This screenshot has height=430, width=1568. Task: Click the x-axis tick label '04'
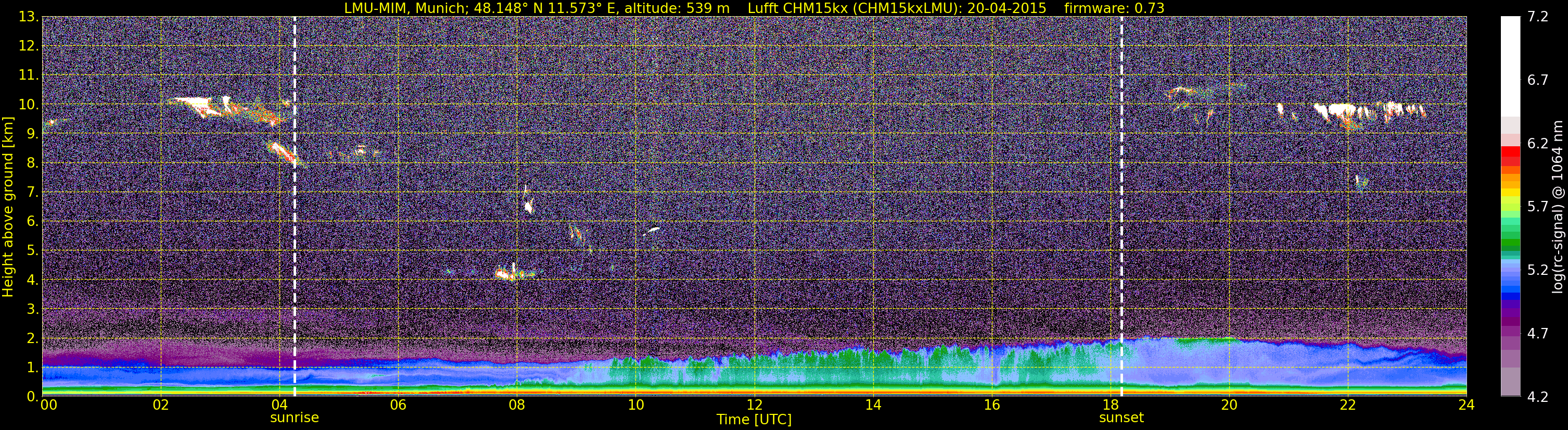[279, 405]
